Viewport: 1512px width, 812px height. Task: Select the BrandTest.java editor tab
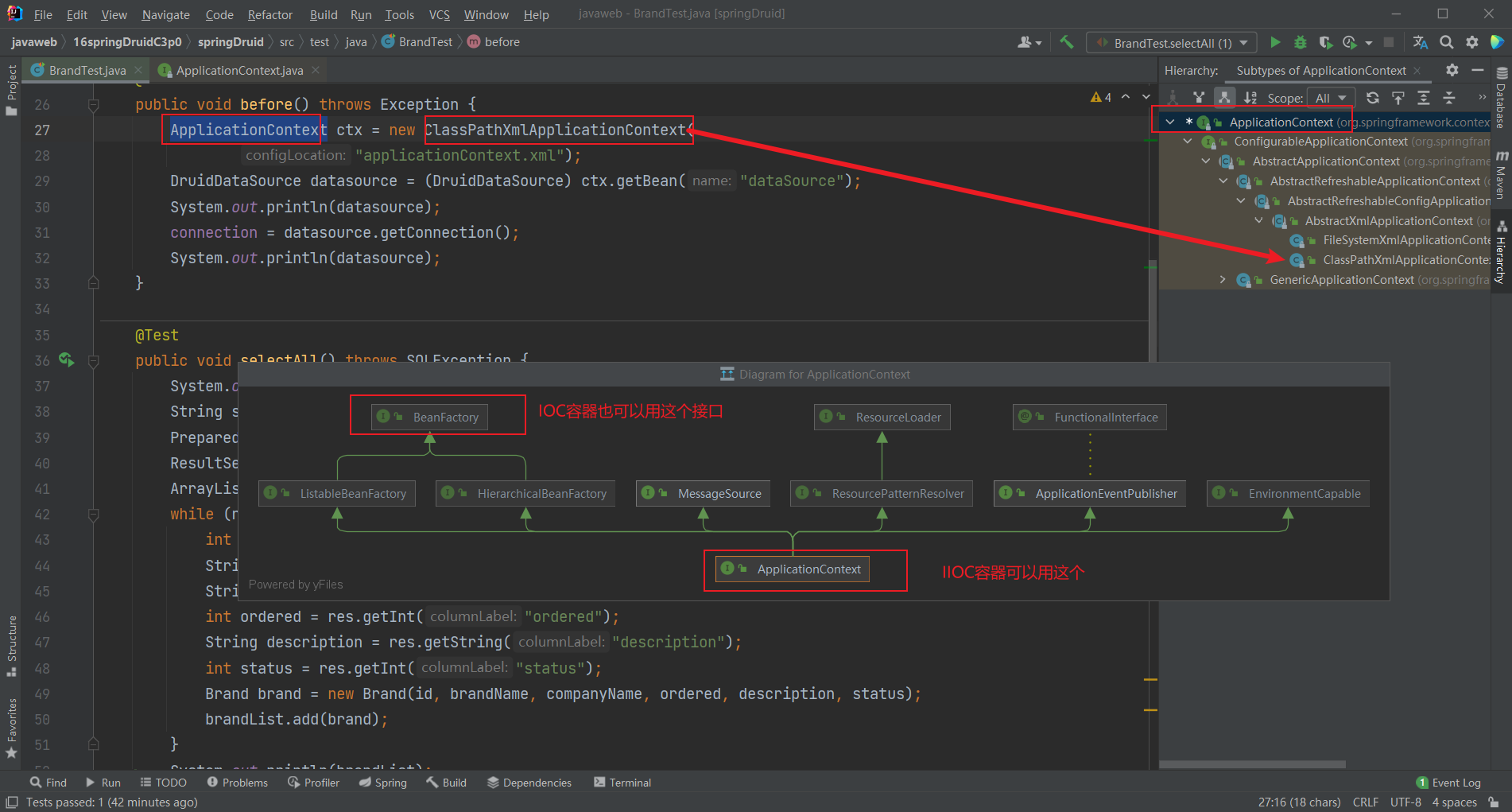pyautogui.click(x=87, y=70)
